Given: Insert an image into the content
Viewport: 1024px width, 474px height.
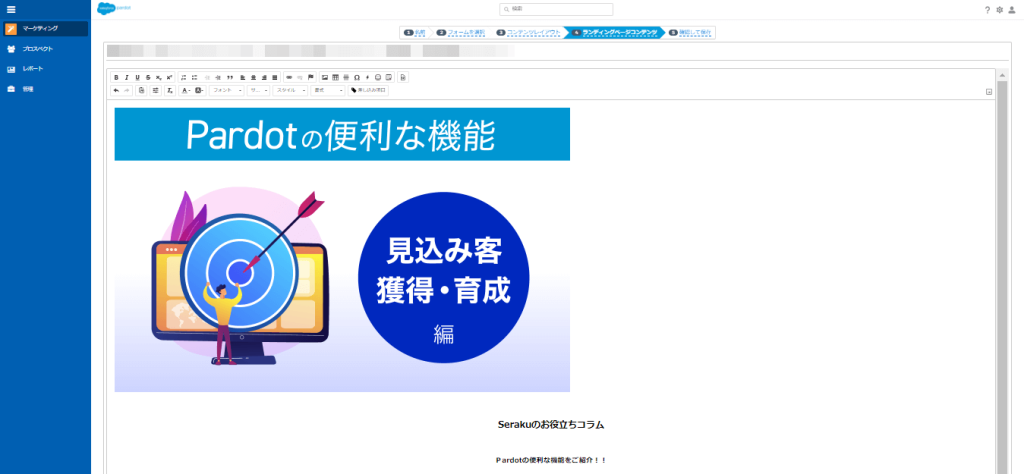Looking at the screenshot, I should click(x=325, y=78).
